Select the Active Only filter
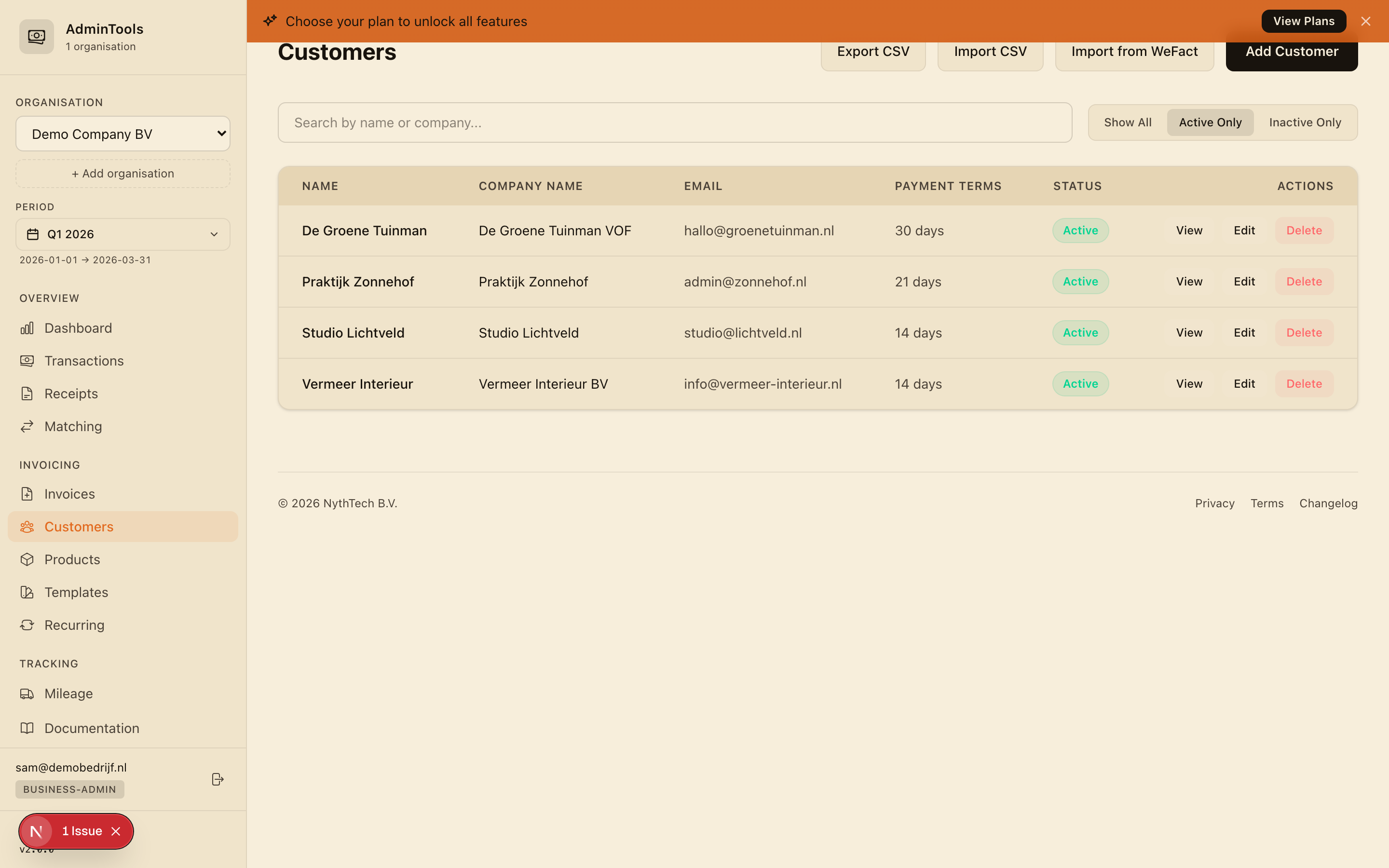The width and height of the screenshot is (1389, 868). tap(1210, 122)
